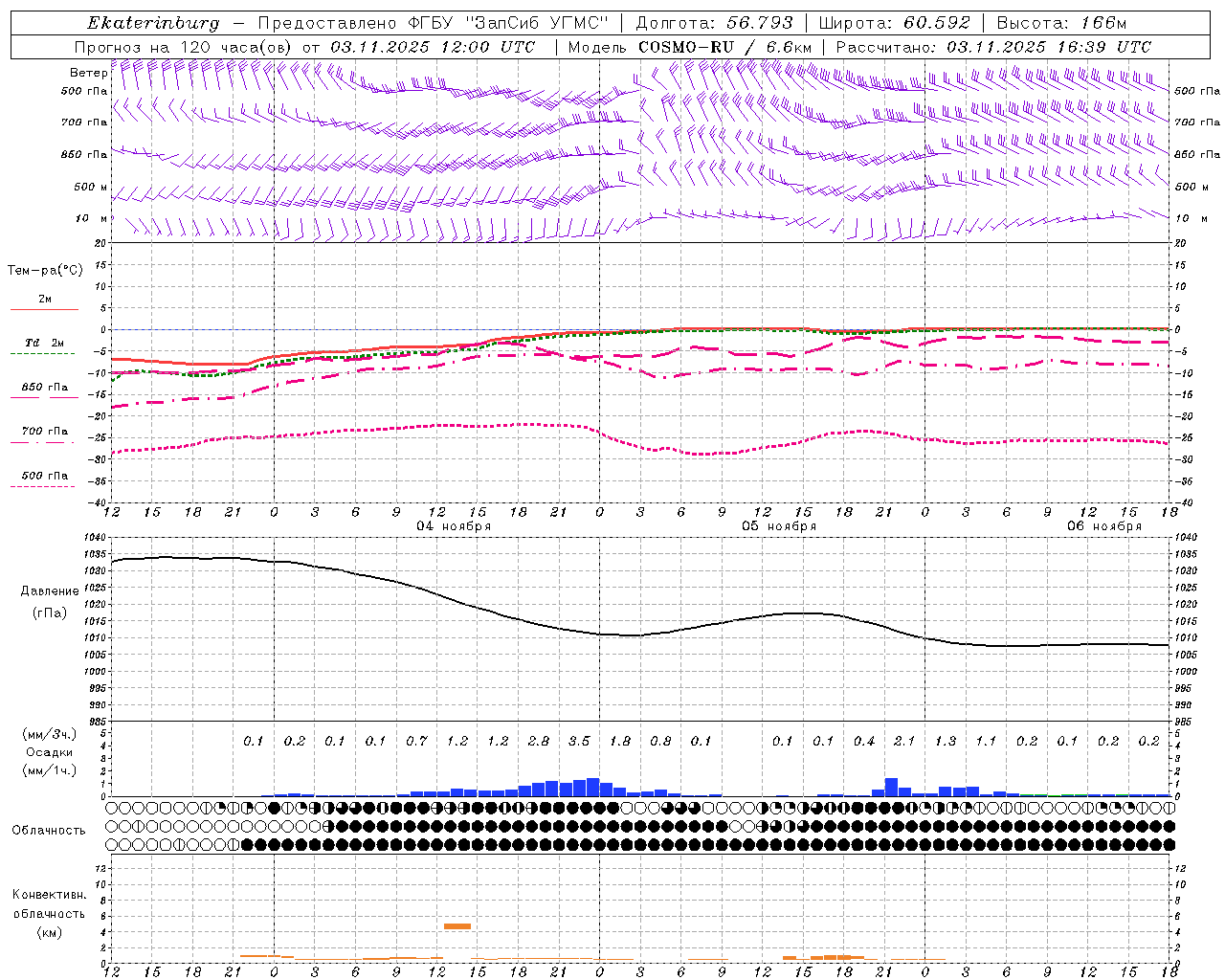Click the '850 гПа' temperature legend entry
Viewport: 1225px width, 980px height.
(44, 388)
